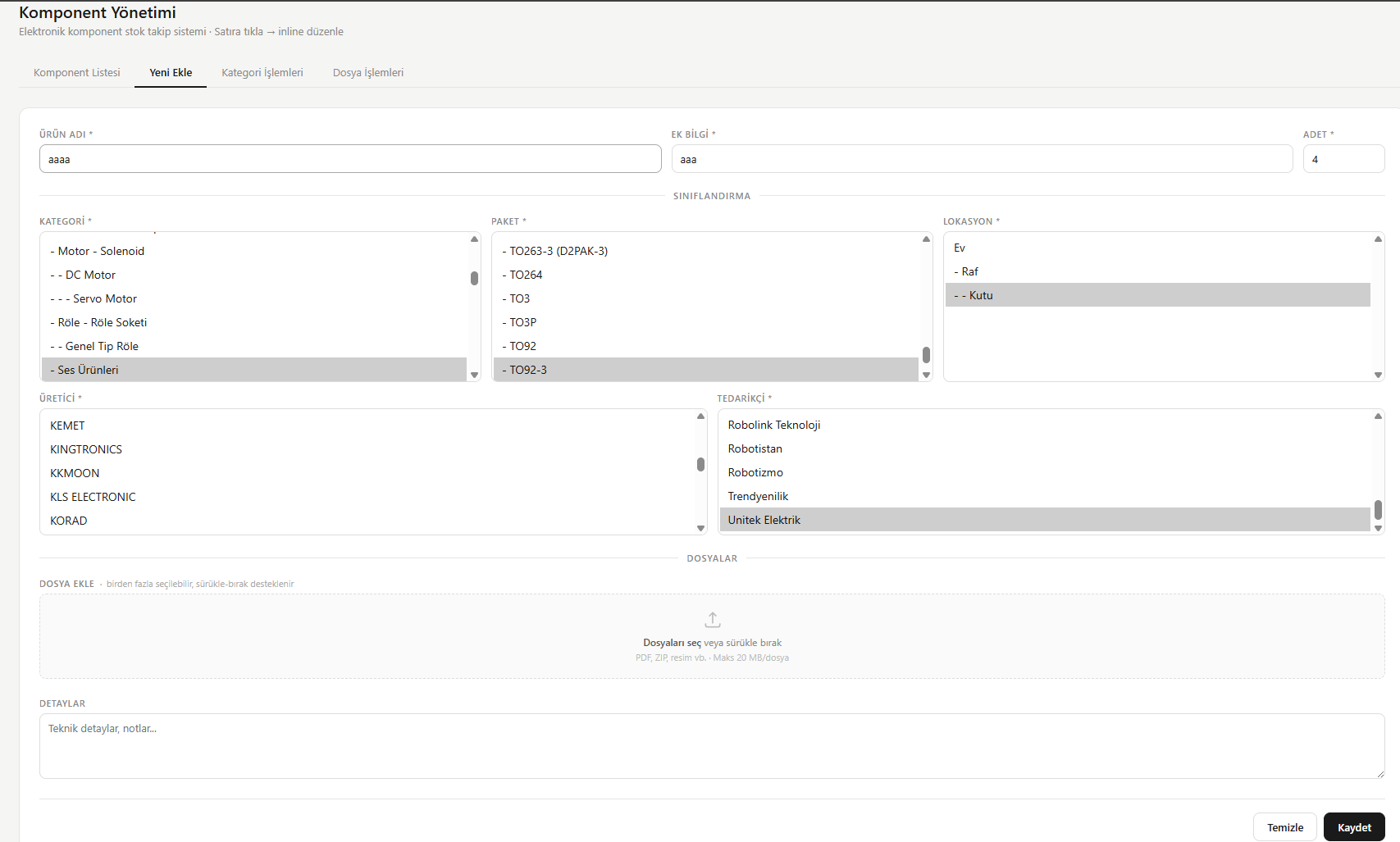Choose KINGTRONICS as manufacturer
Viewport: 1400px width, 842px height.
pyautogui.click(x=86, y=450)
